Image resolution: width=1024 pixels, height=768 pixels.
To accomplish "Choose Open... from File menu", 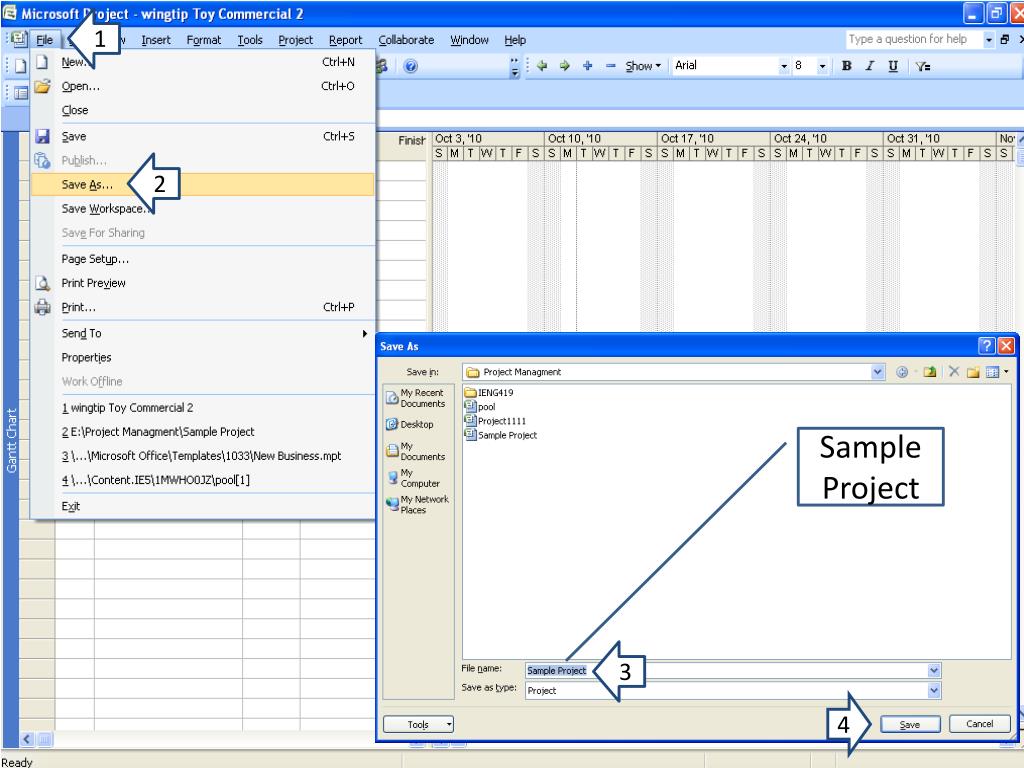I will [202, 86].
